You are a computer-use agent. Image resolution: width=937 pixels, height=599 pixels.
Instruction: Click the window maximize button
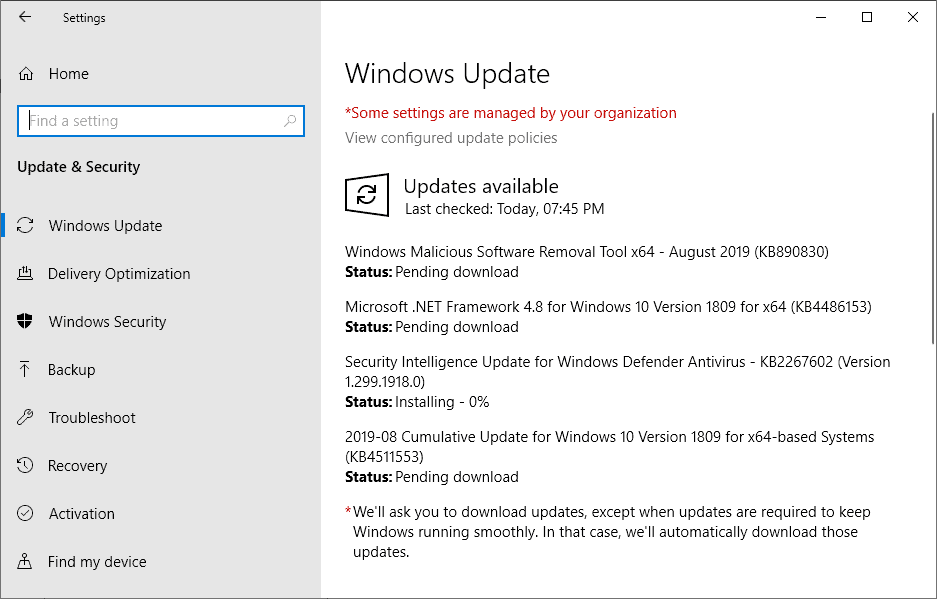point(866,17)
